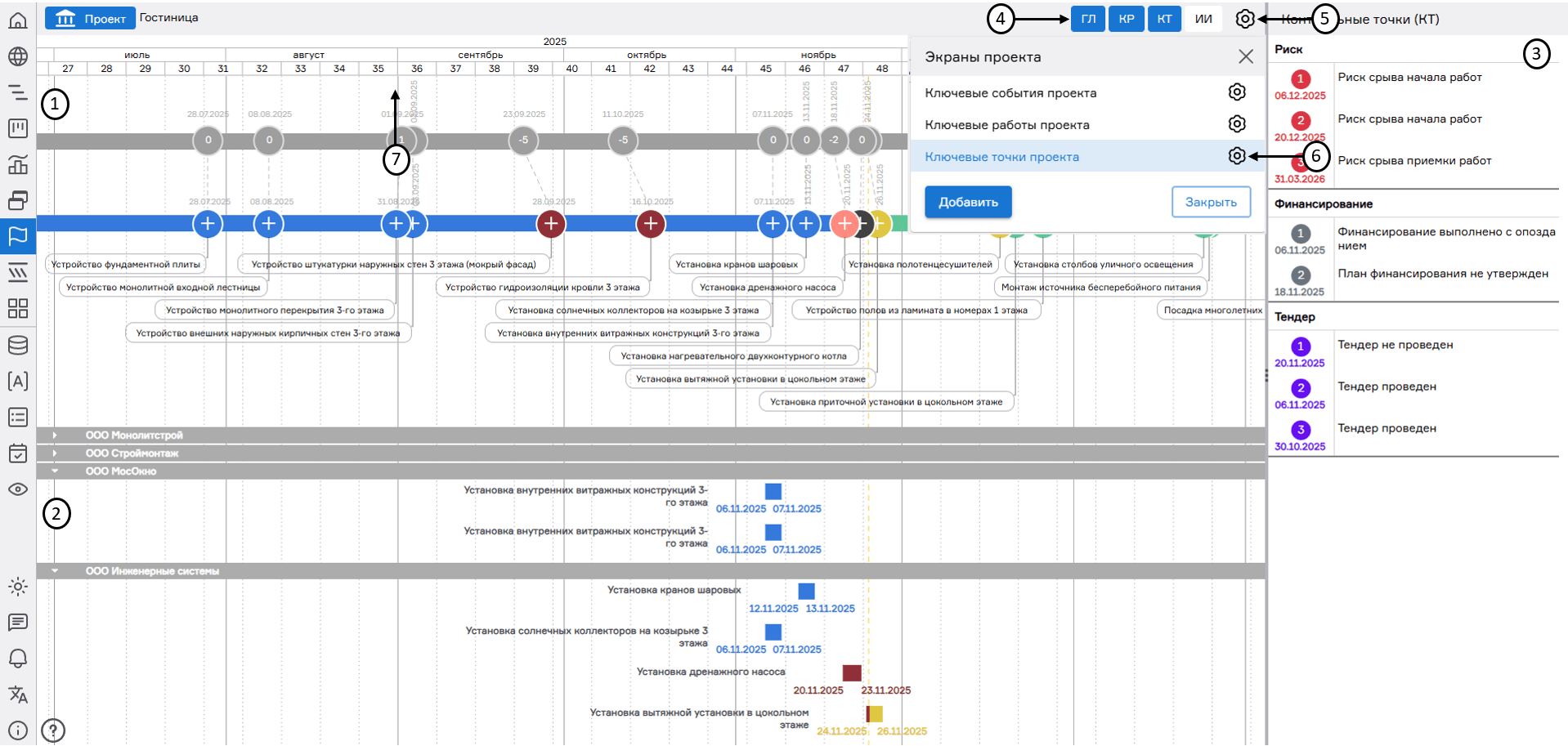The height and width of the screenshot is (746, 1568).
Task: Select the flag milestones sidebar icon
Action: click(x=18, y=236)
